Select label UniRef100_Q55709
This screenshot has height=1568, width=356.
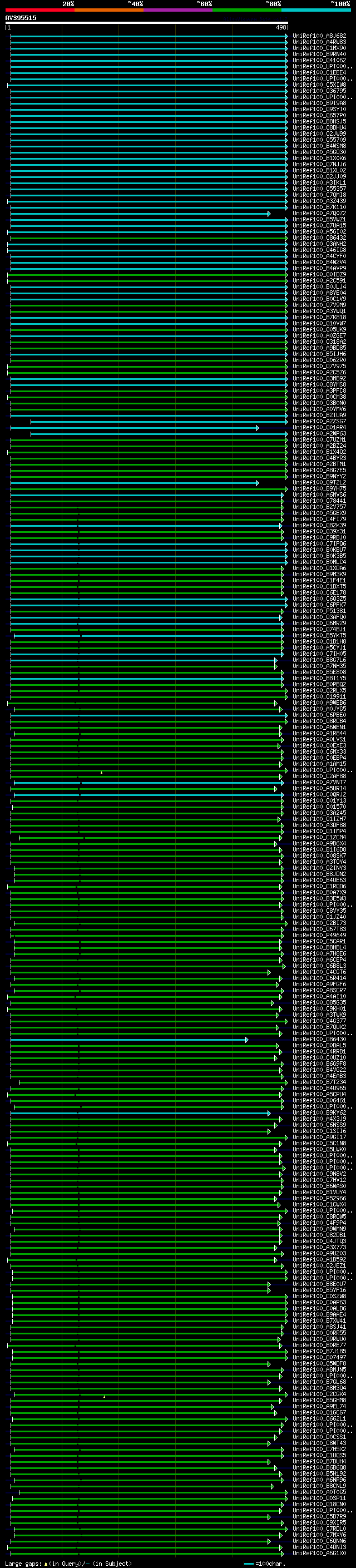tap(319, 140)
